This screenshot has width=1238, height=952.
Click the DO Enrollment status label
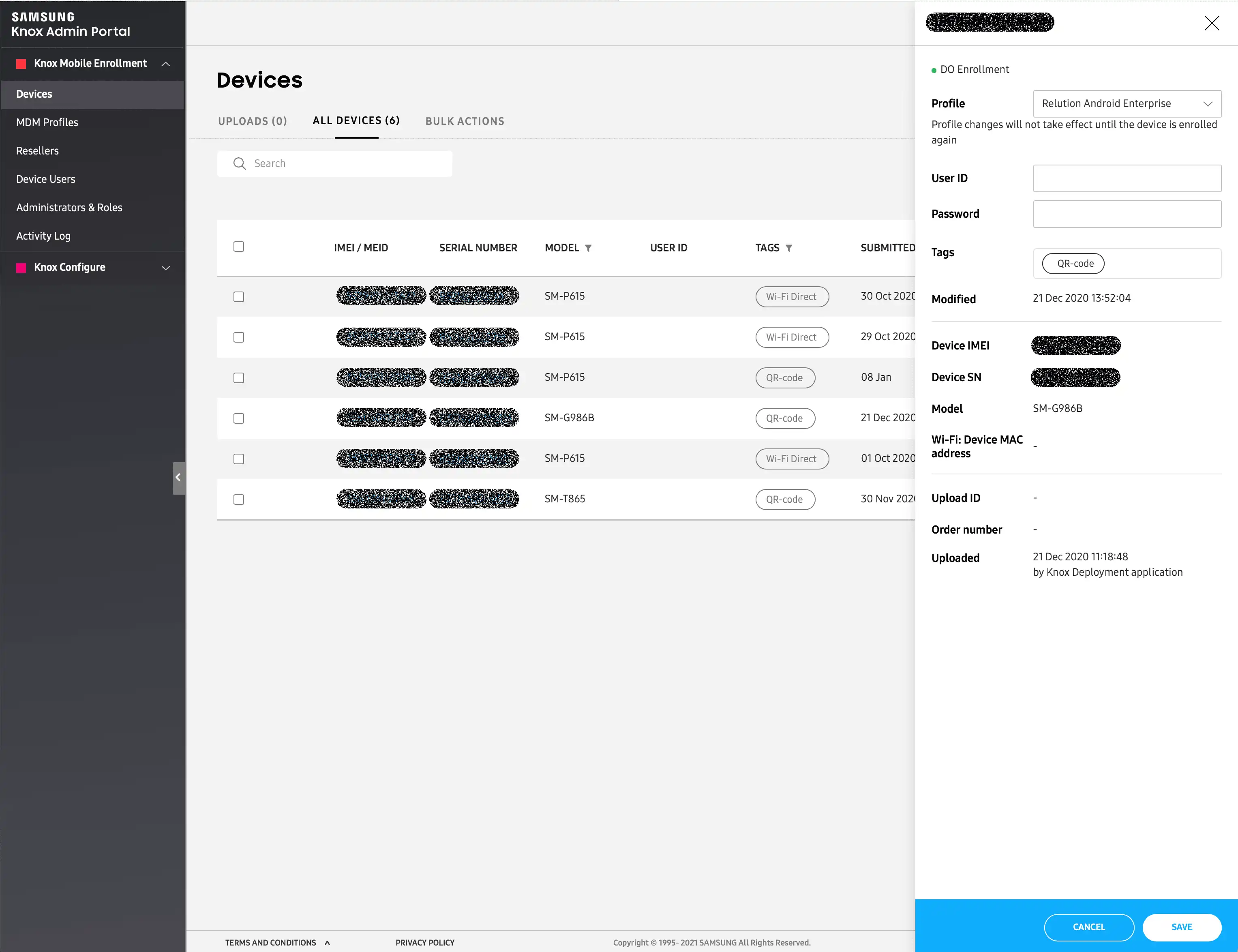click(x=974, y=70)
